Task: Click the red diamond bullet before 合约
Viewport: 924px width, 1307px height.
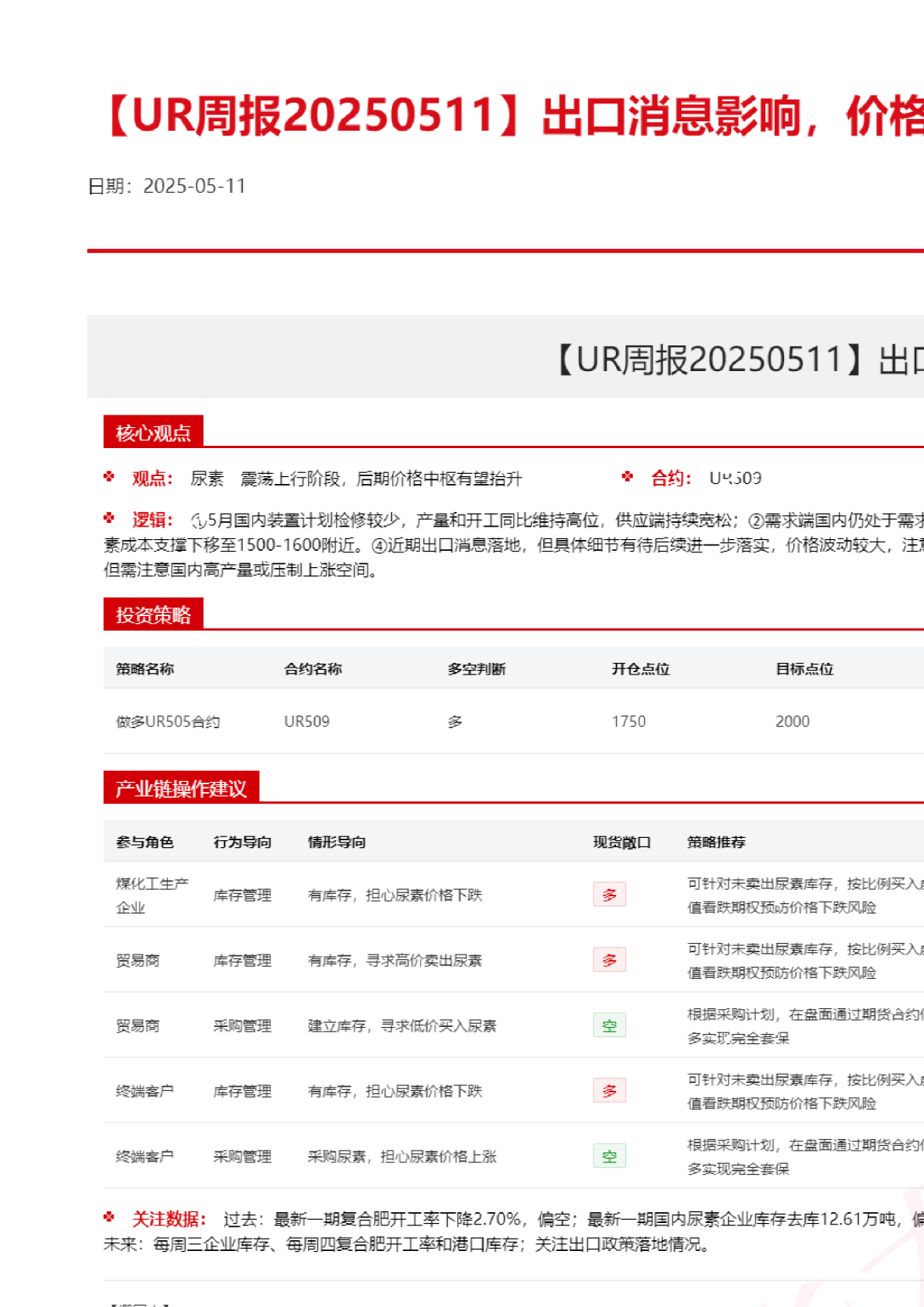Action: pos(628,477)
